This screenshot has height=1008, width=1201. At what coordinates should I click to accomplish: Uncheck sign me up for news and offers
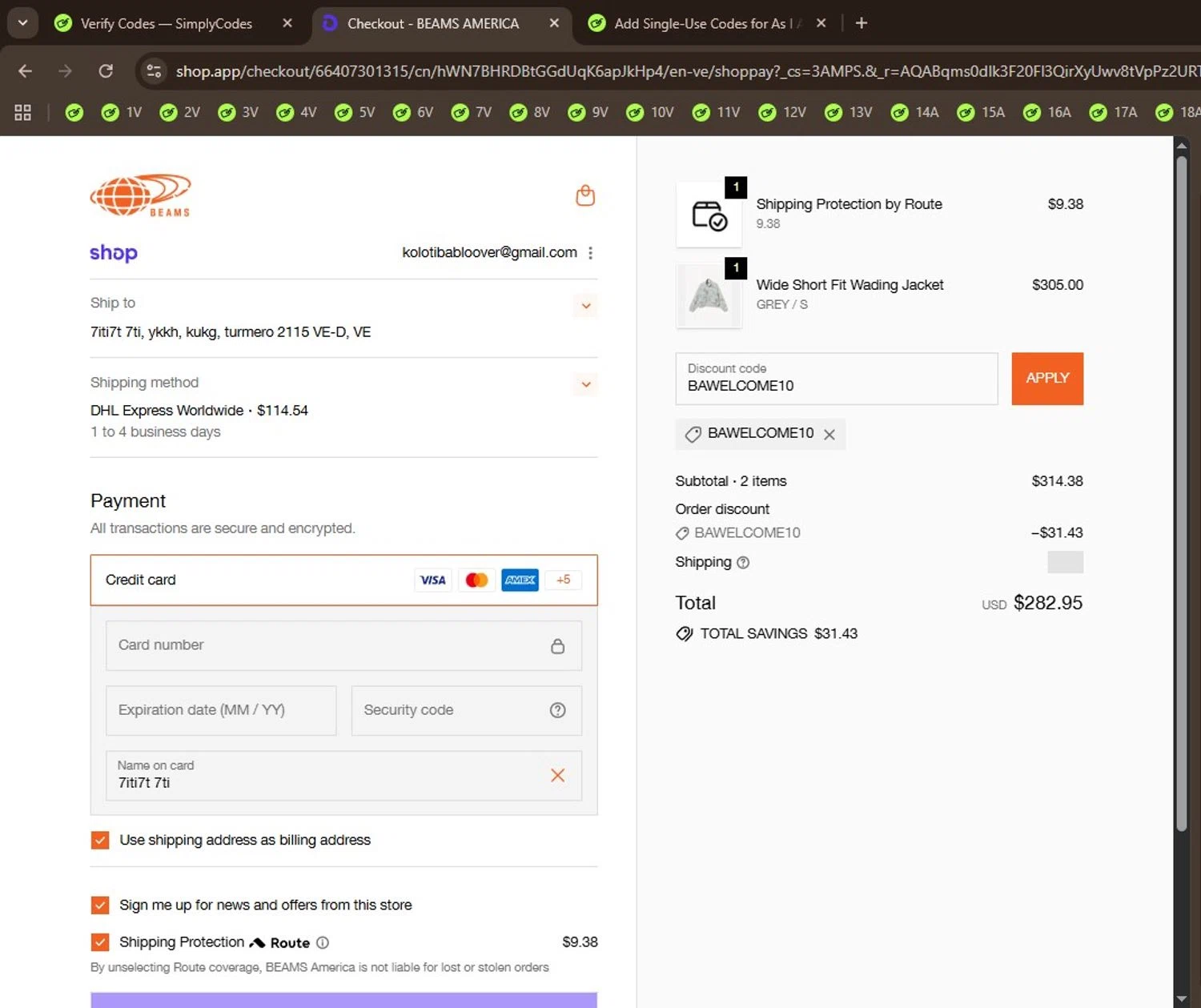(x=100, y=905)
